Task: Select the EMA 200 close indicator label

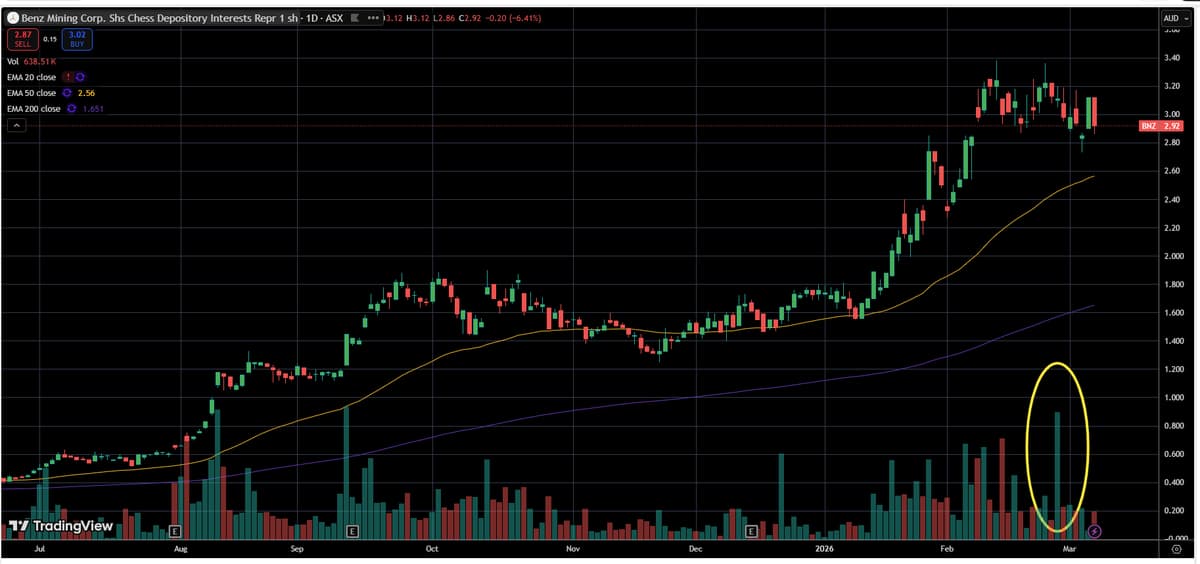Action: [35, 109]
